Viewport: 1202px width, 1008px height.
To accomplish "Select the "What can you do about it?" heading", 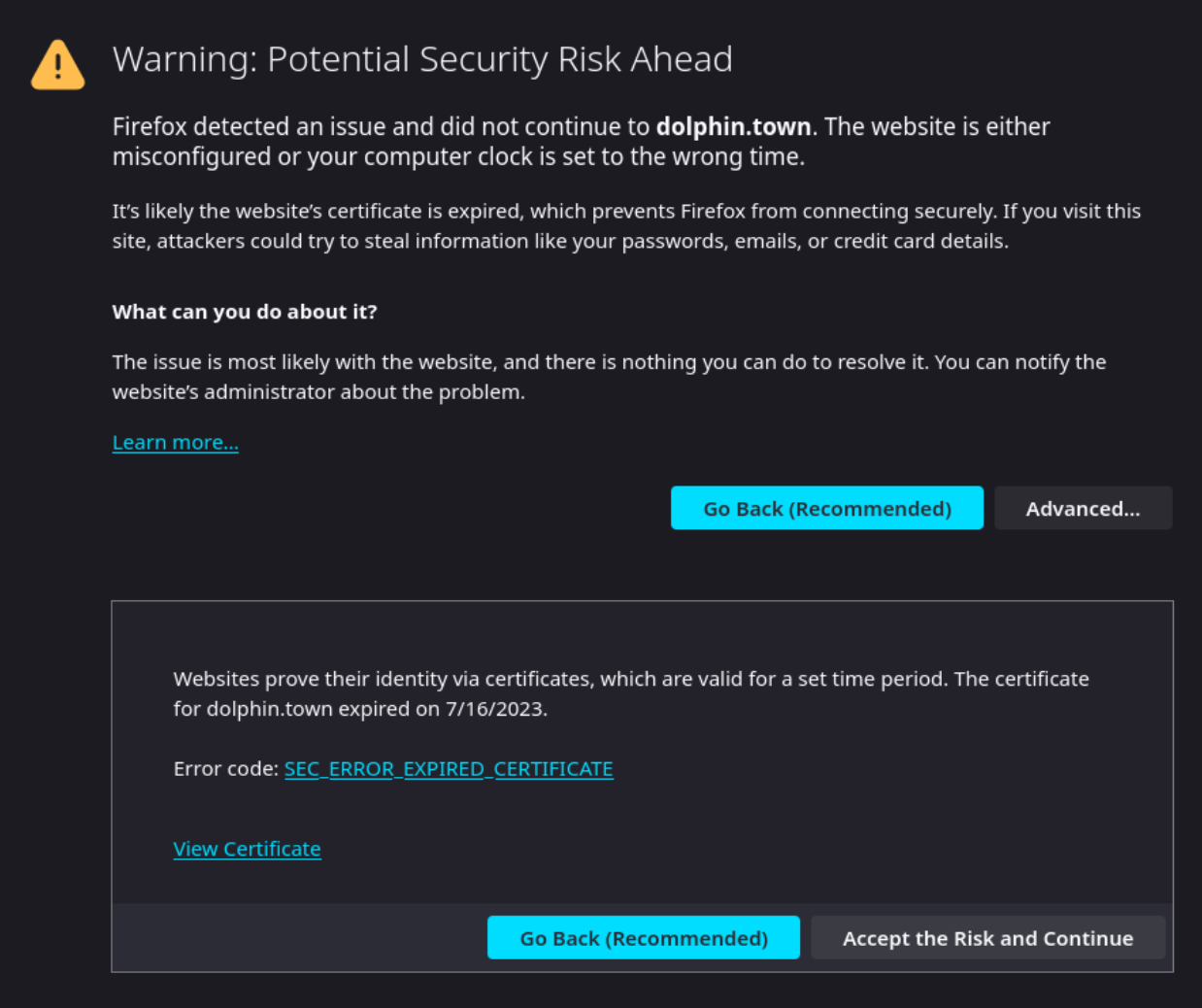I will 245,312.
